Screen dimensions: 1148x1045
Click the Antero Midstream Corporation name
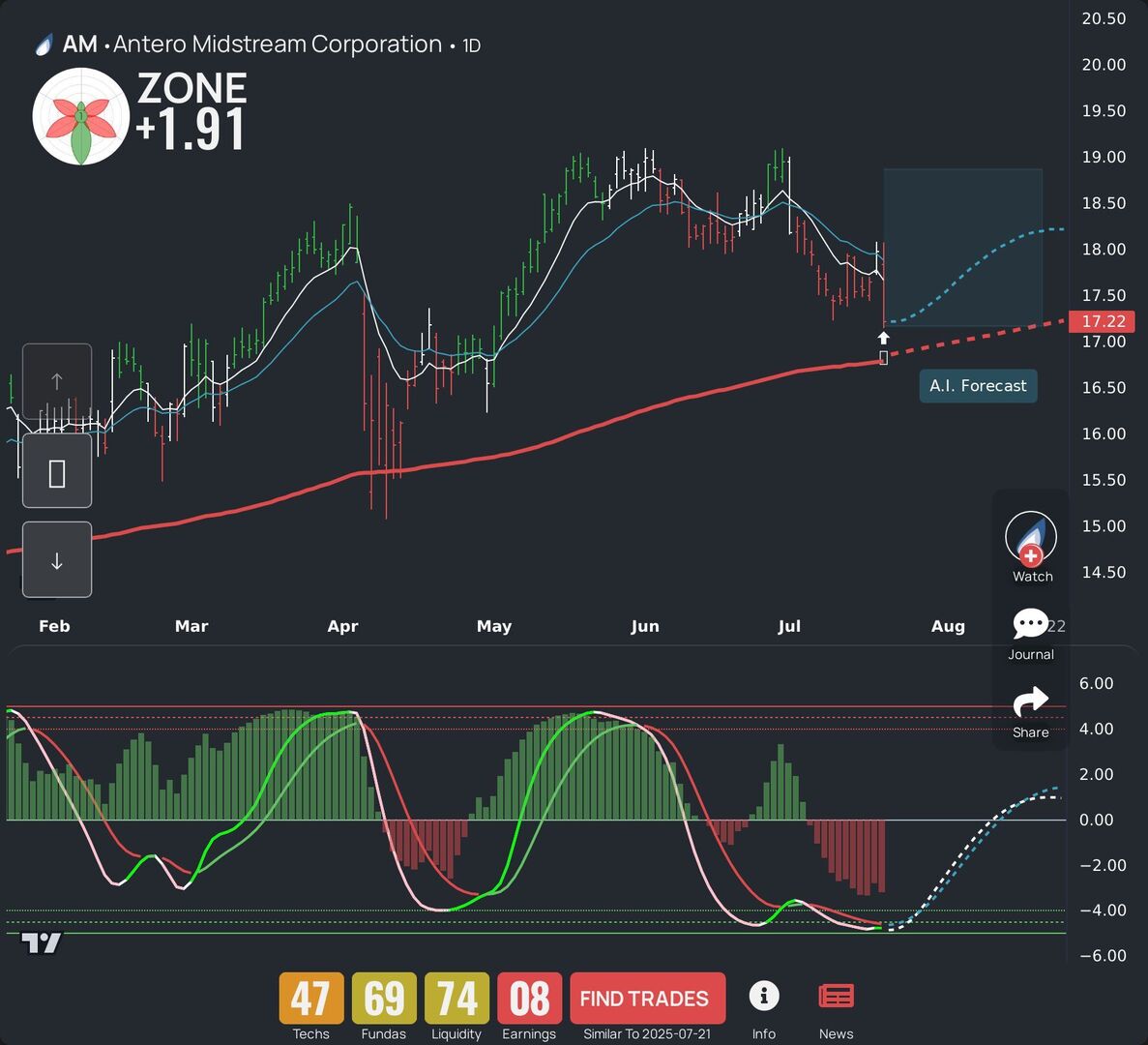[x=278, y=44]
